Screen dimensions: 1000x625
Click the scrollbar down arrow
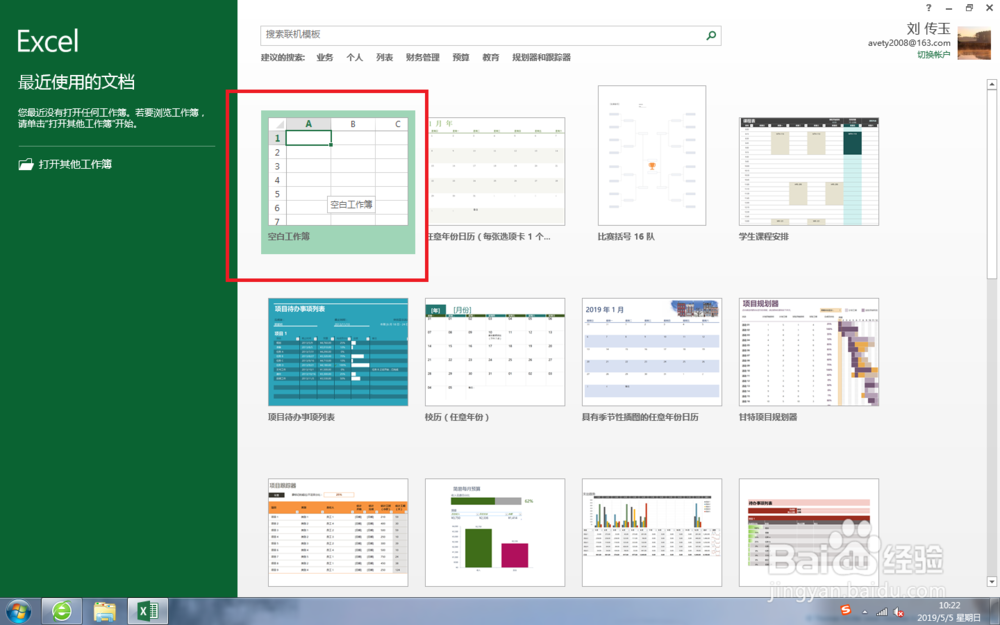pos(992,582)
